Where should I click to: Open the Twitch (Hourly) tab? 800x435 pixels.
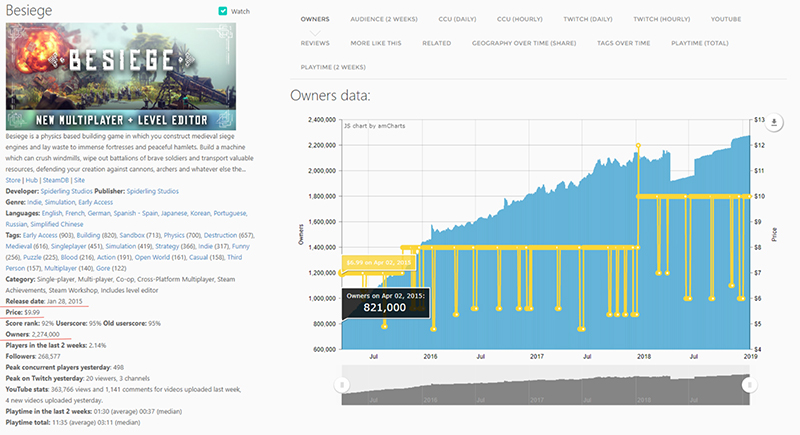(662, 19)
